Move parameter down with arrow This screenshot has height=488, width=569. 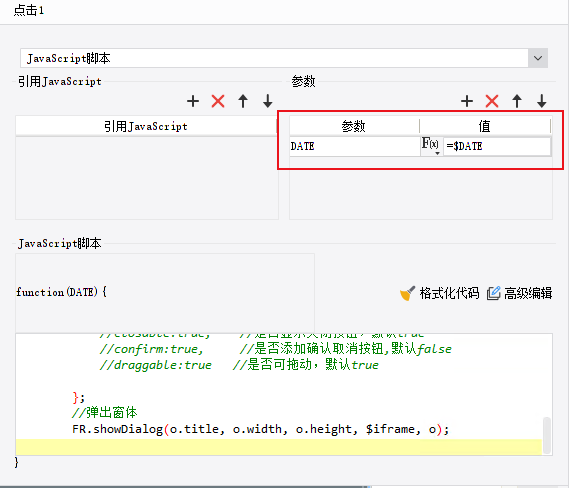click(541, 101)
